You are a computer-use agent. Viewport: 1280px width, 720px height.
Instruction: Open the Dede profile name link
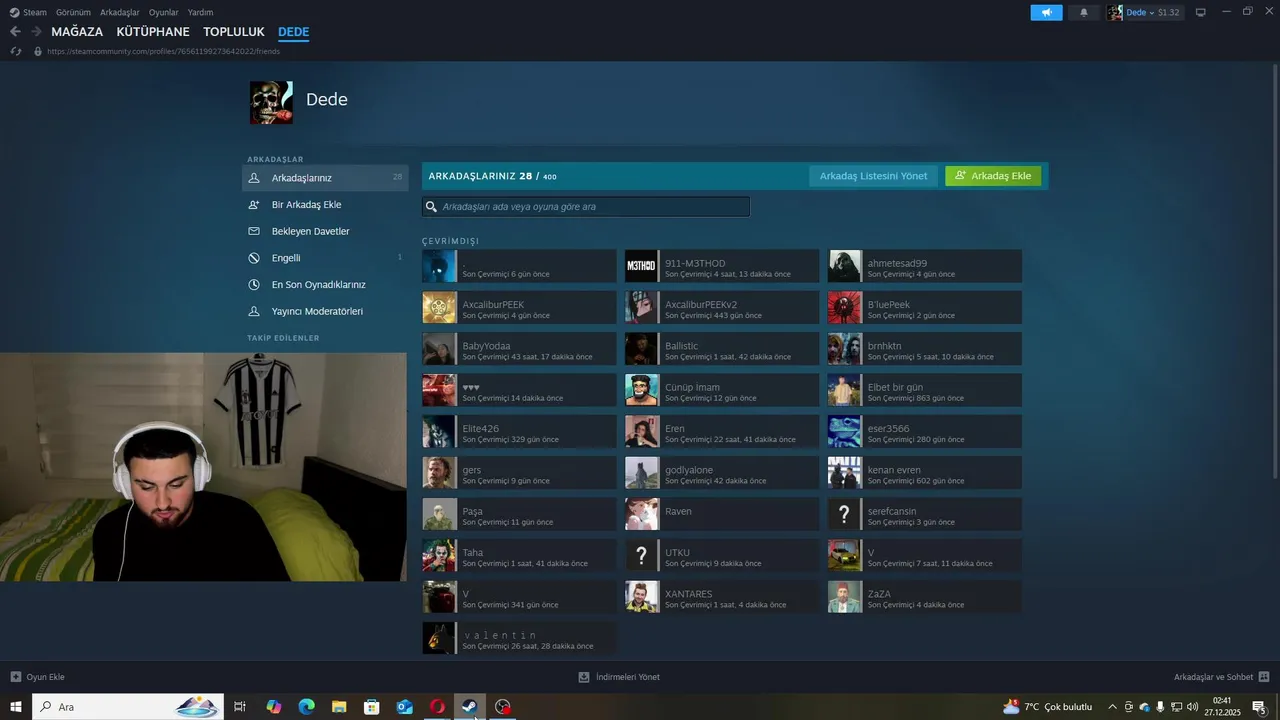[x=327, y=99]
